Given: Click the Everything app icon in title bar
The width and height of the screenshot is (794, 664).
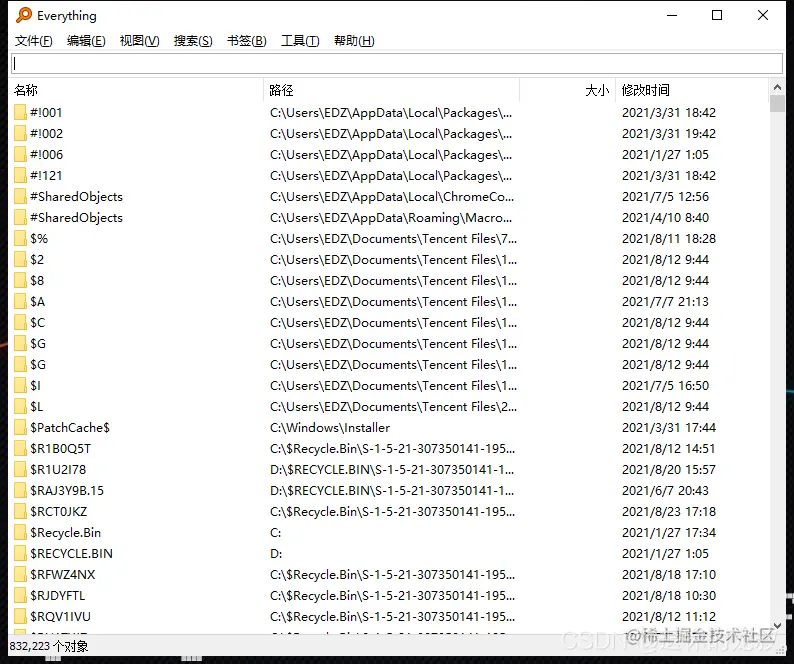Looking at the screenshot, I should (24, 15).
